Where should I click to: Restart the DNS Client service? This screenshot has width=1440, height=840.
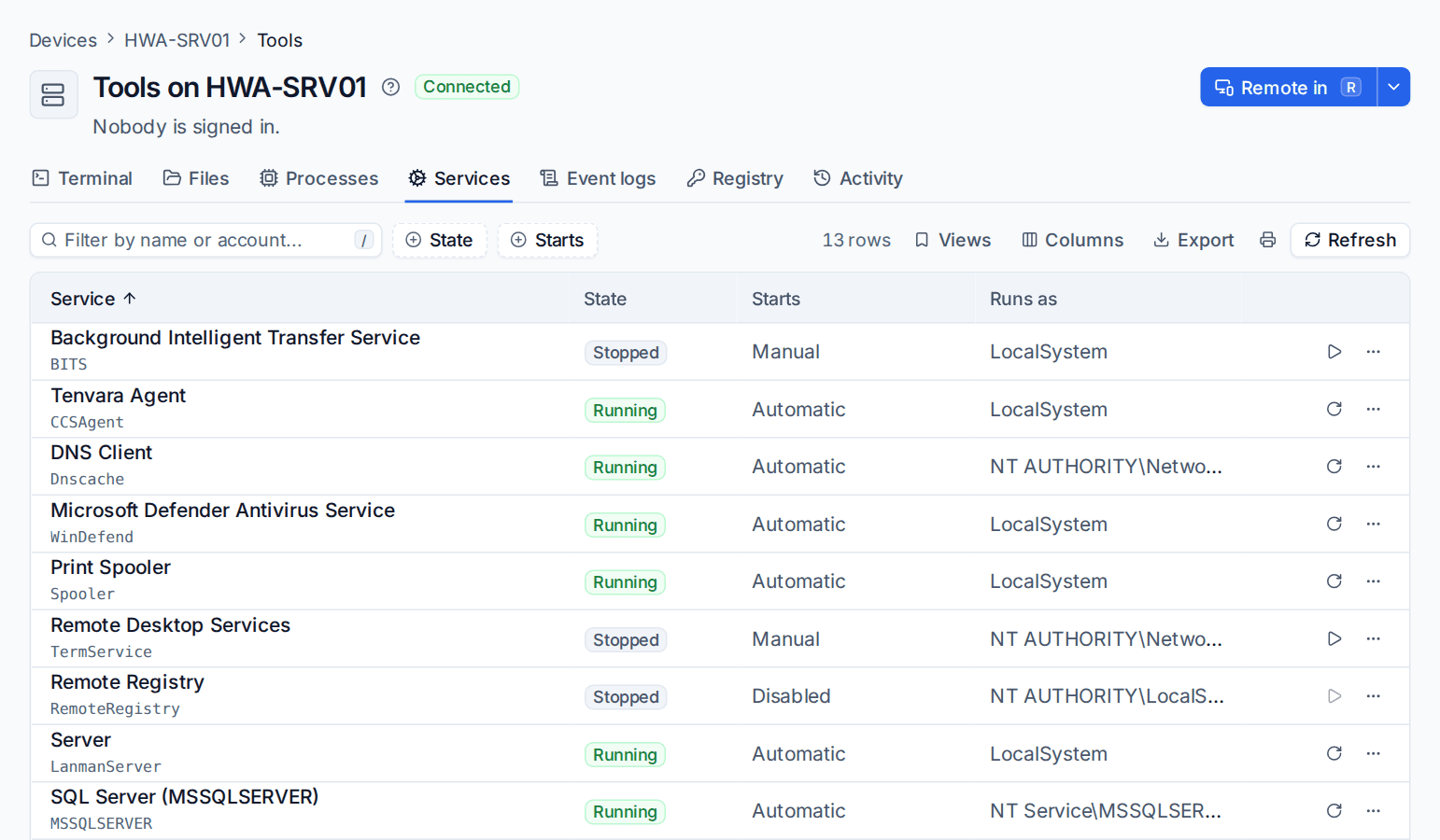(1334, 467)
